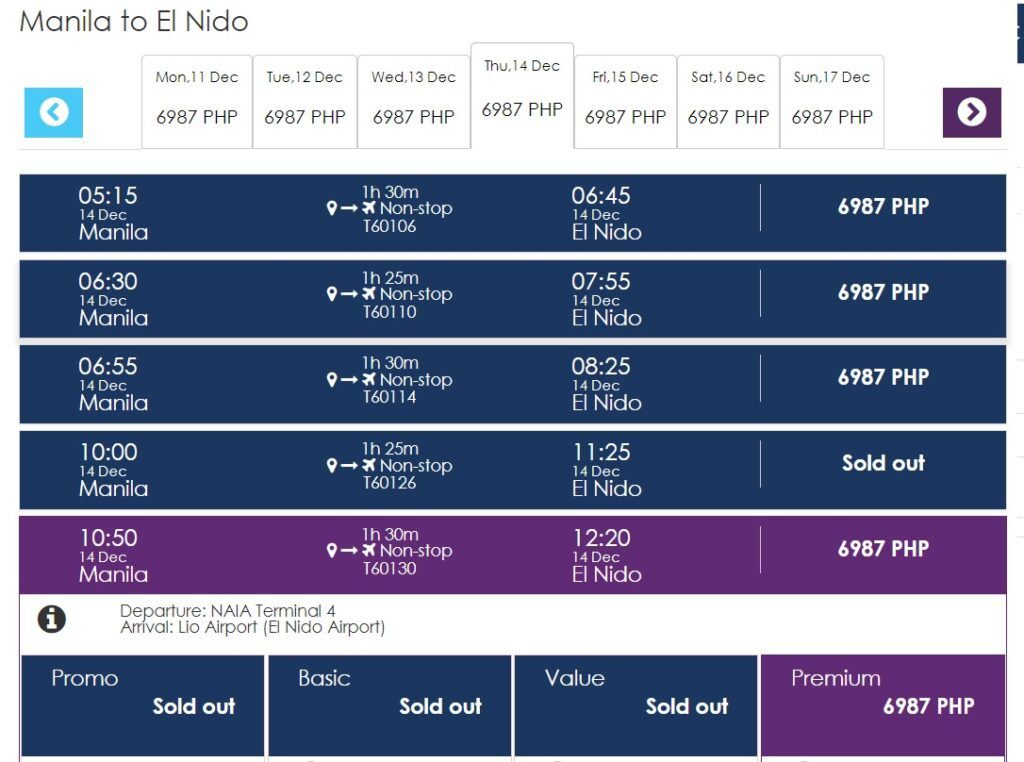Click the next week arrow button
Viewport: 1024px width, 762px height.
971,112
